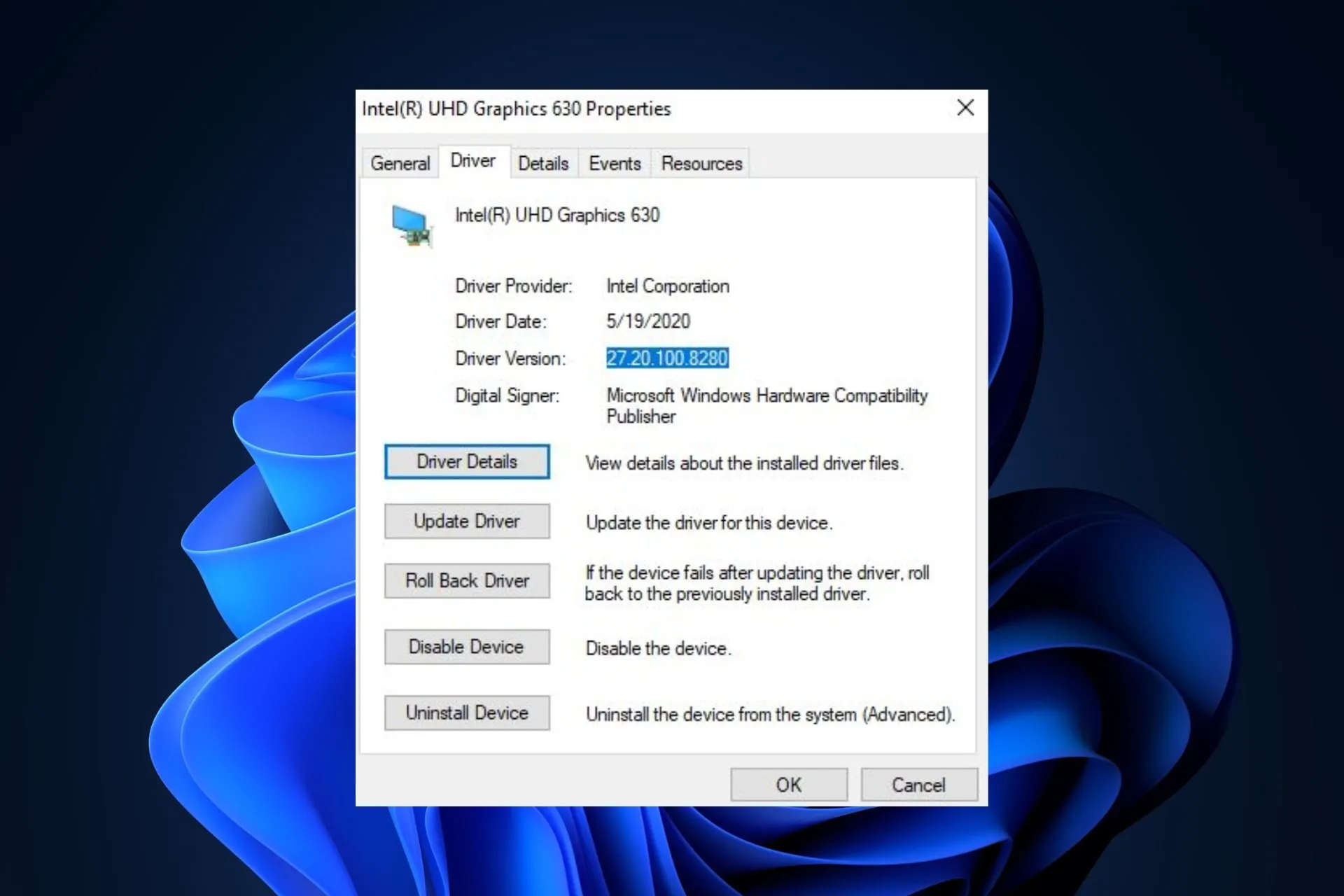Click the Driver Date label
Screen dimensions: 1344x896
click(x=501, y=321)
